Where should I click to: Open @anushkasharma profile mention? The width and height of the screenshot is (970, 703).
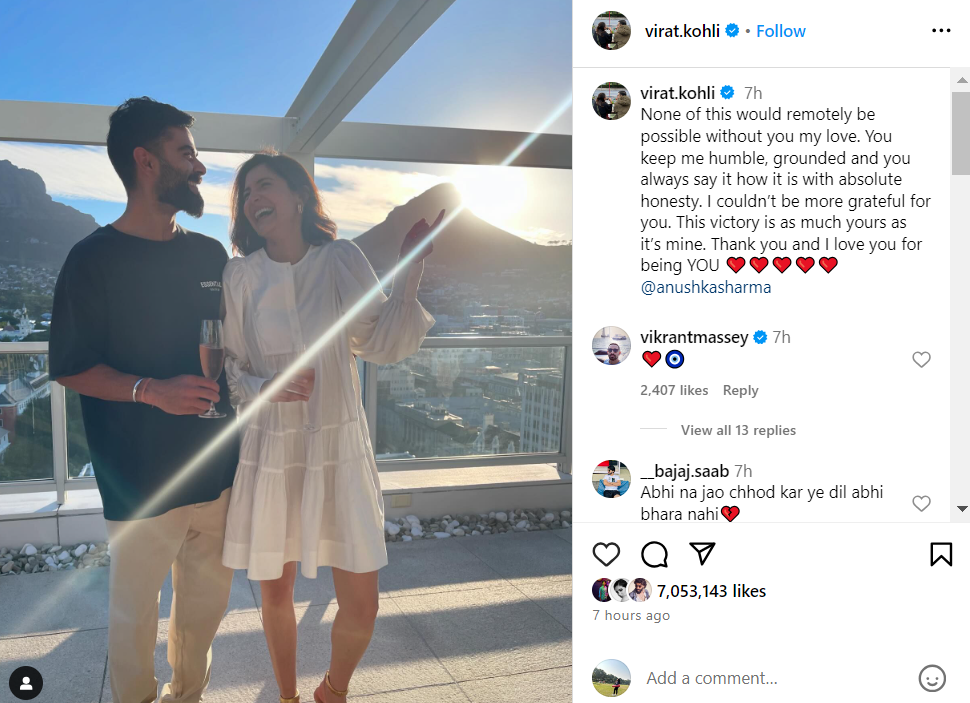(x=706, y=287)
